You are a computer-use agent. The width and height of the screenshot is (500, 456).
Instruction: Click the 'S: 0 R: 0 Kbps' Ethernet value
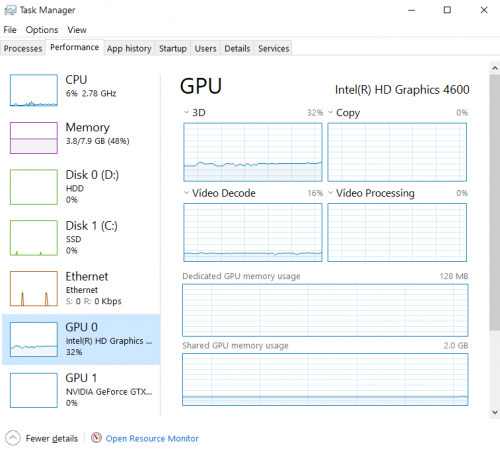click(94, 301)
